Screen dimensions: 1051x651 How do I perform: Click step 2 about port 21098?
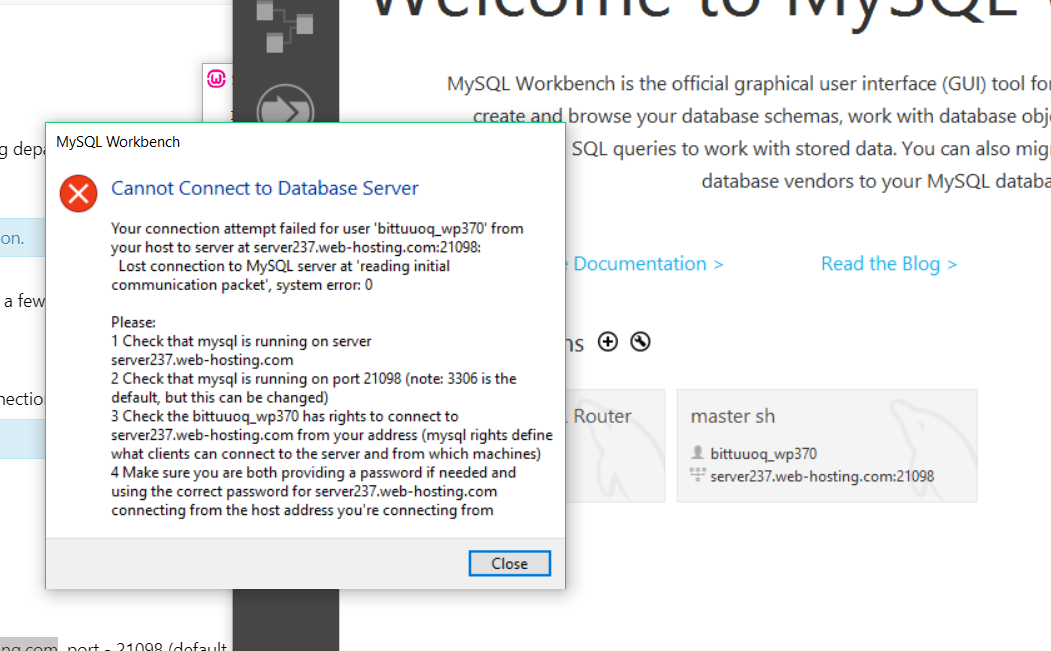click(x=314, y=388)
